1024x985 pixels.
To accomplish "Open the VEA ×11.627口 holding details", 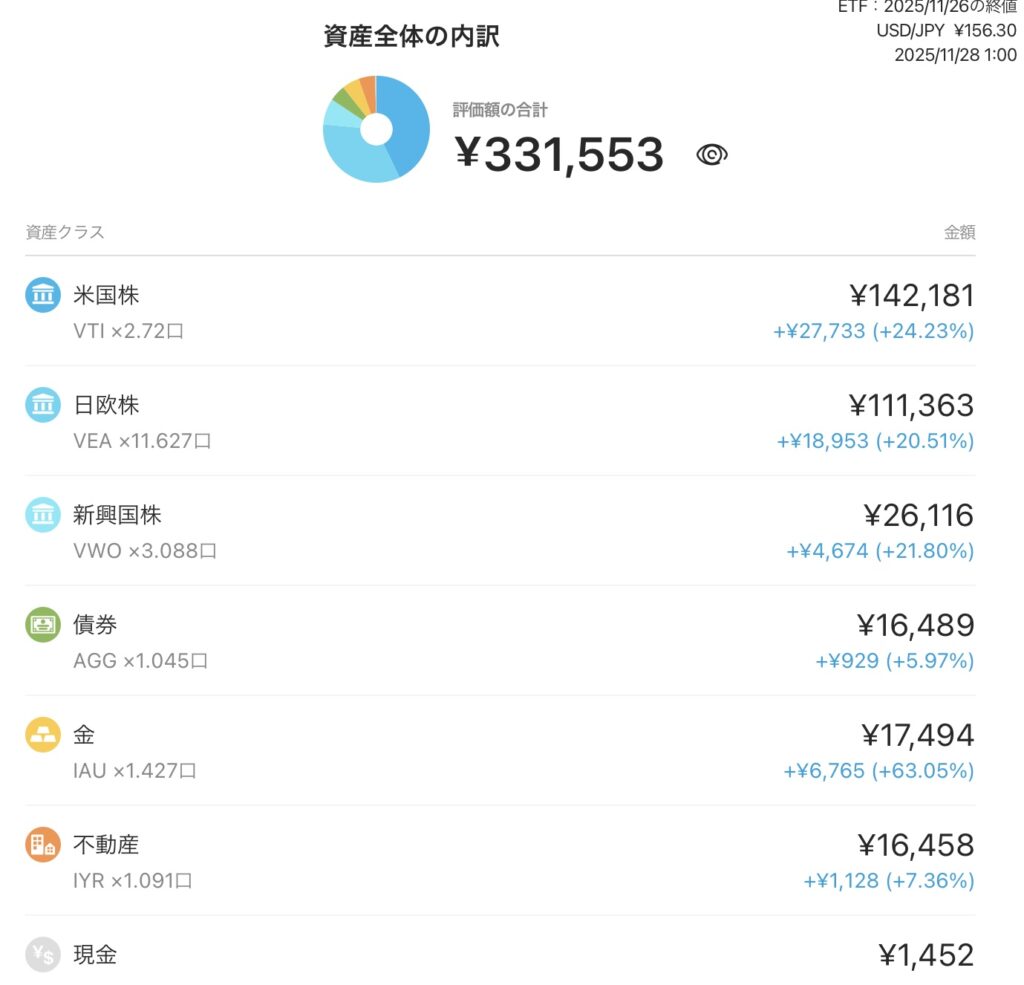I will tap(142, 441).
